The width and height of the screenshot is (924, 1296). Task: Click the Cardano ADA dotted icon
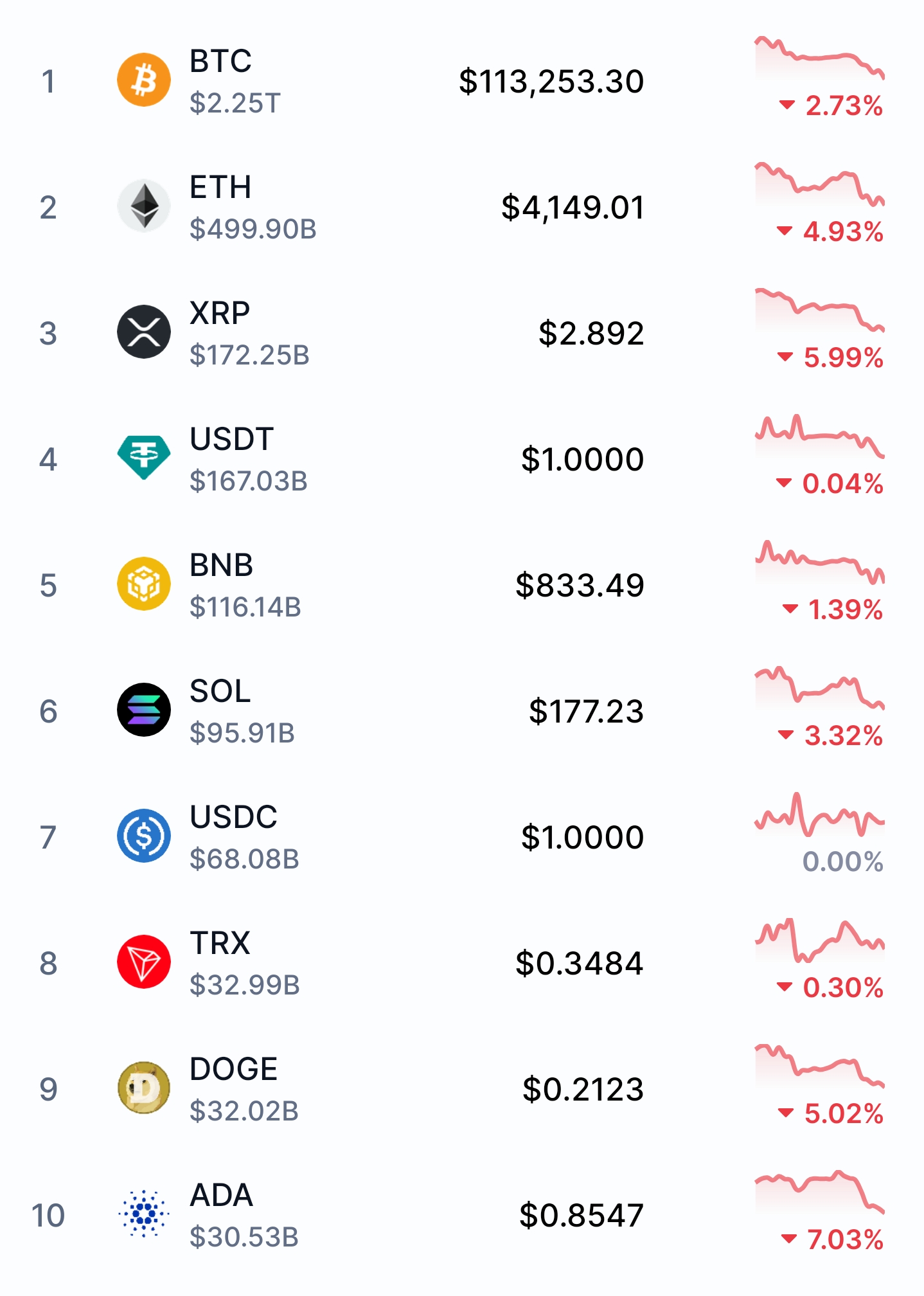pyautogui.click(x=144, y=1214)
